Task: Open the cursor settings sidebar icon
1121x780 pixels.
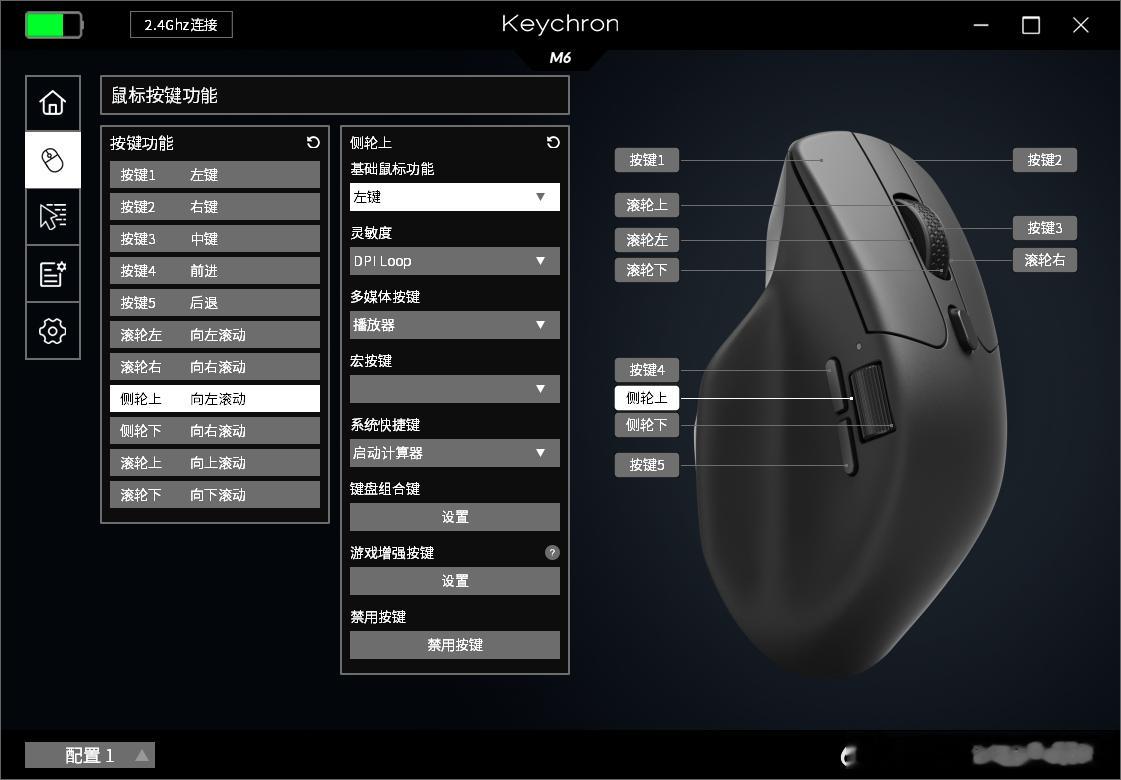Action: click(53, 217)
